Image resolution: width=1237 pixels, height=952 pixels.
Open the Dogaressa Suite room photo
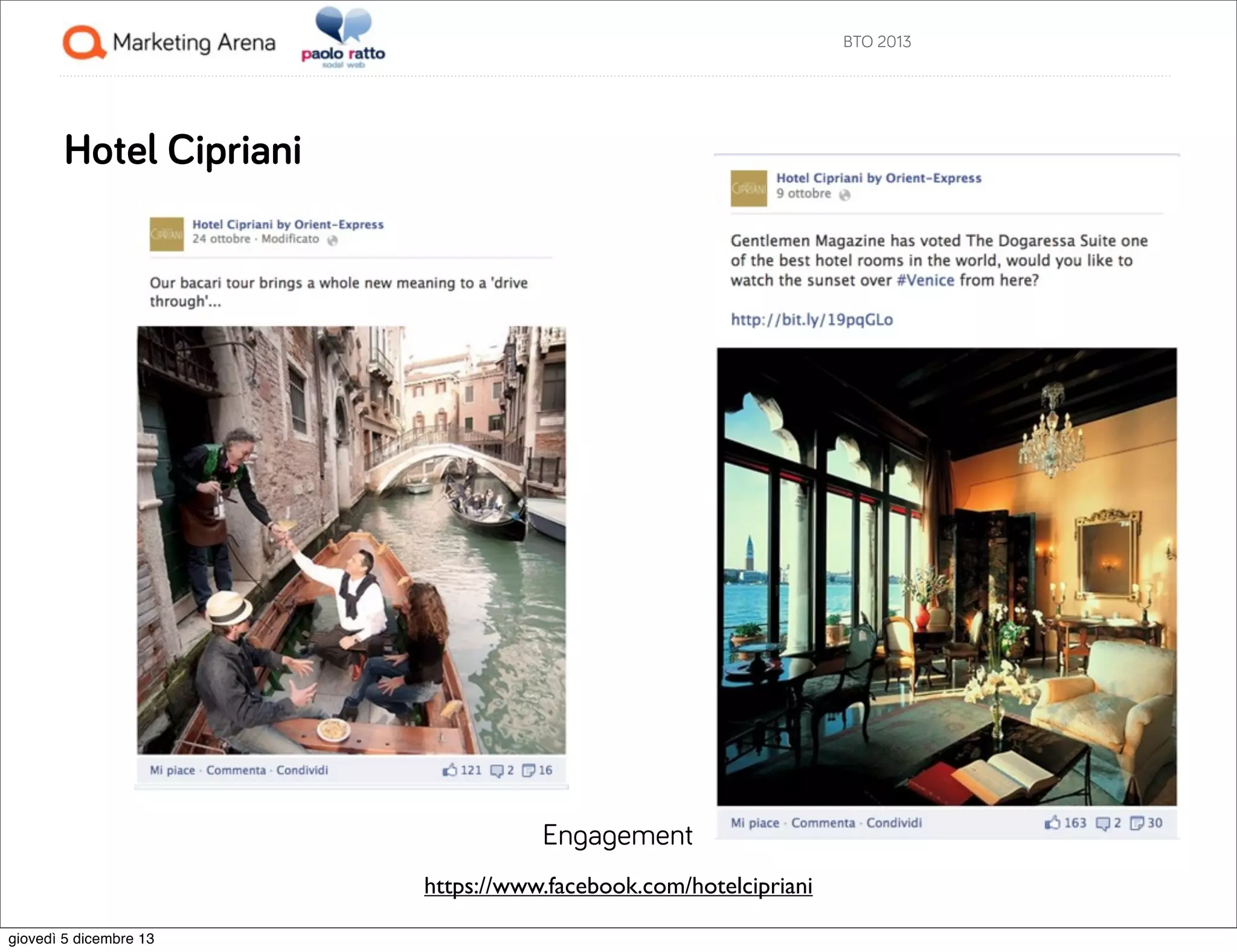(x=946, y=577)
